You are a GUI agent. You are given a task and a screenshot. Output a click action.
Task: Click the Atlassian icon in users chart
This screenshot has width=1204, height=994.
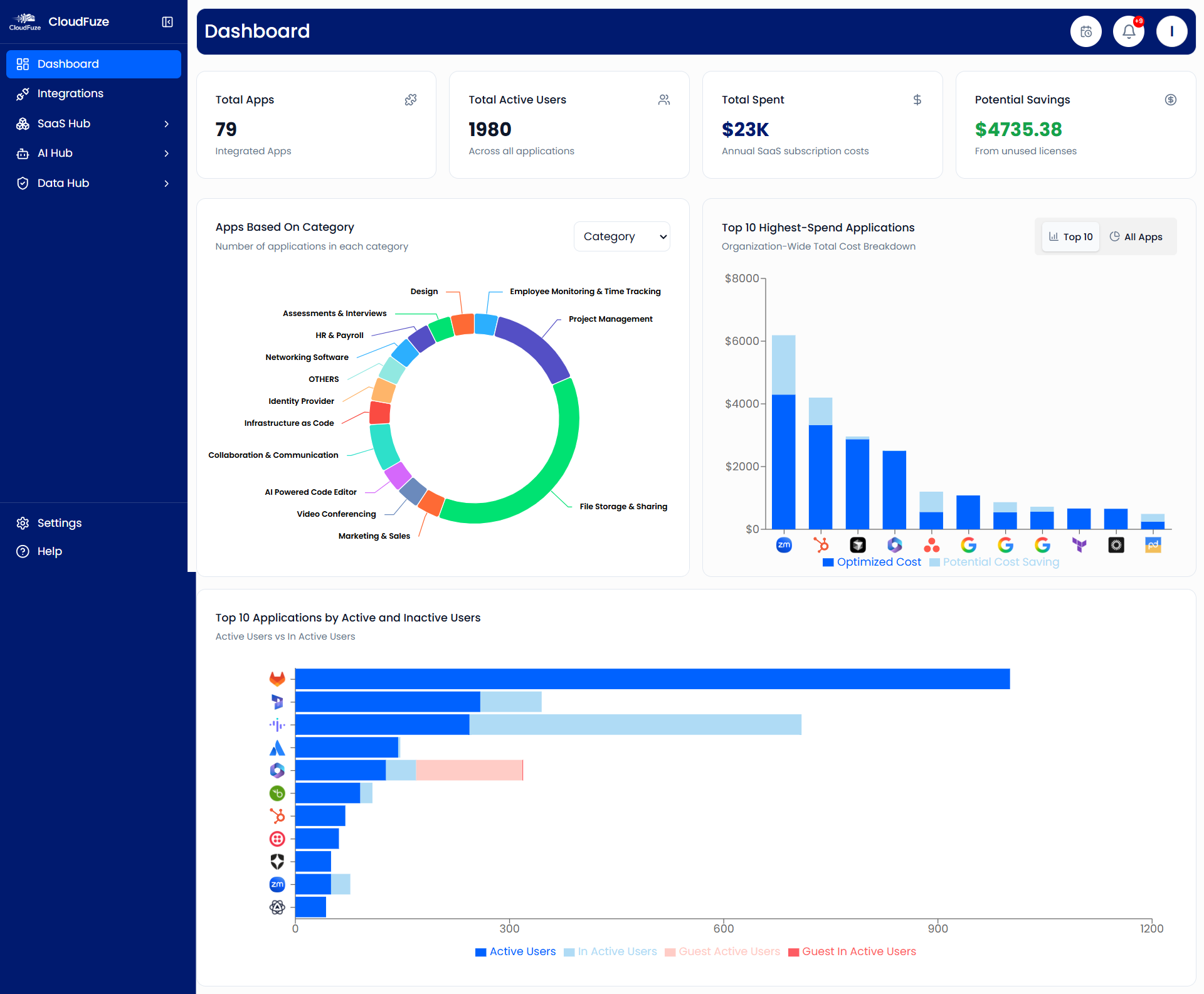click(x=277, y=748)
